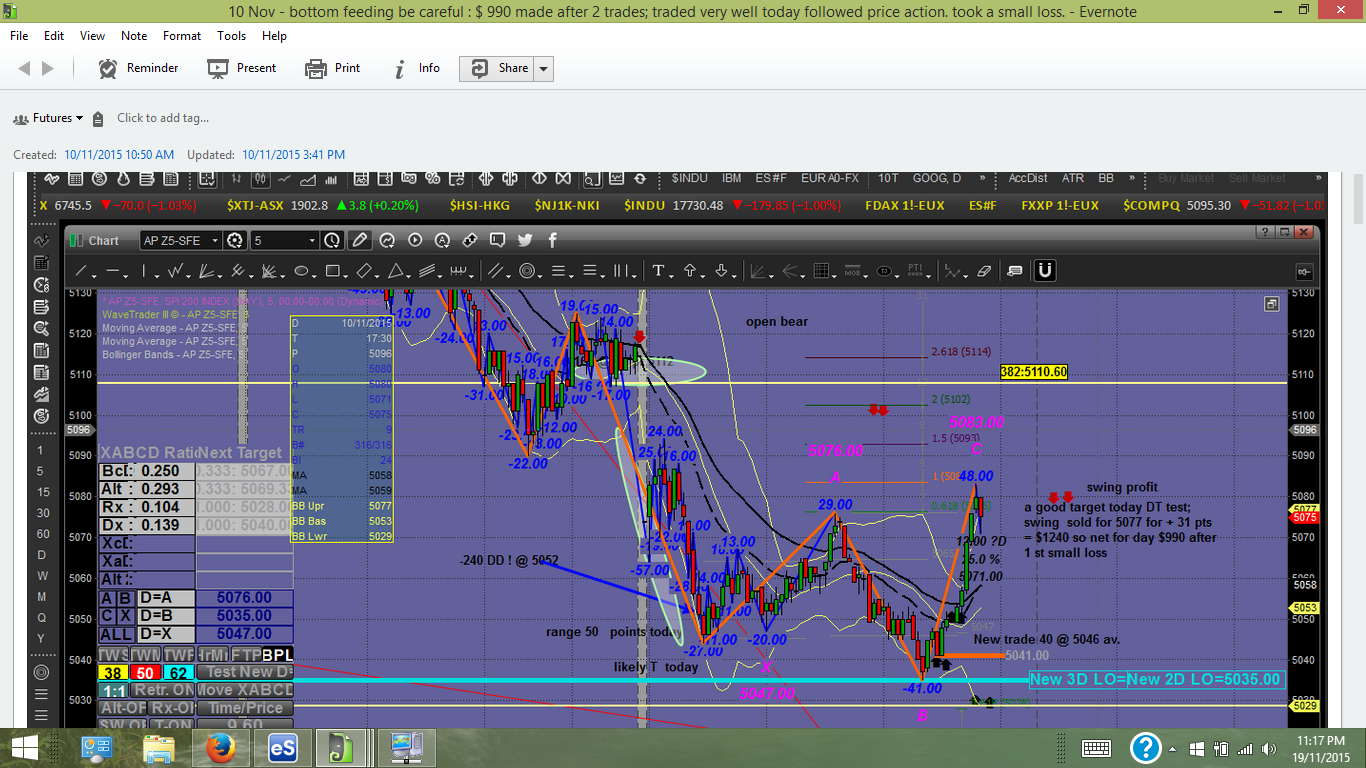Open the Tools menu

231,35
